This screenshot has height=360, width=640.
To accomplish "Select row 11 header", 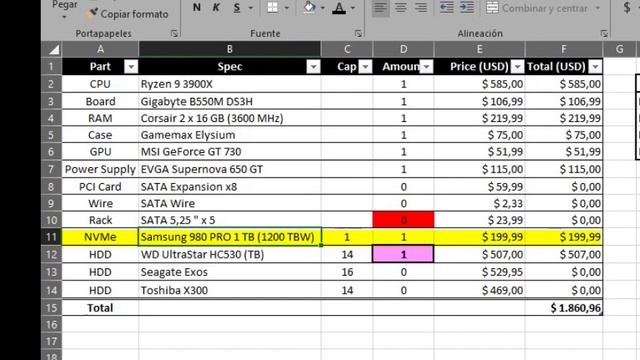I will click(51, 237).
